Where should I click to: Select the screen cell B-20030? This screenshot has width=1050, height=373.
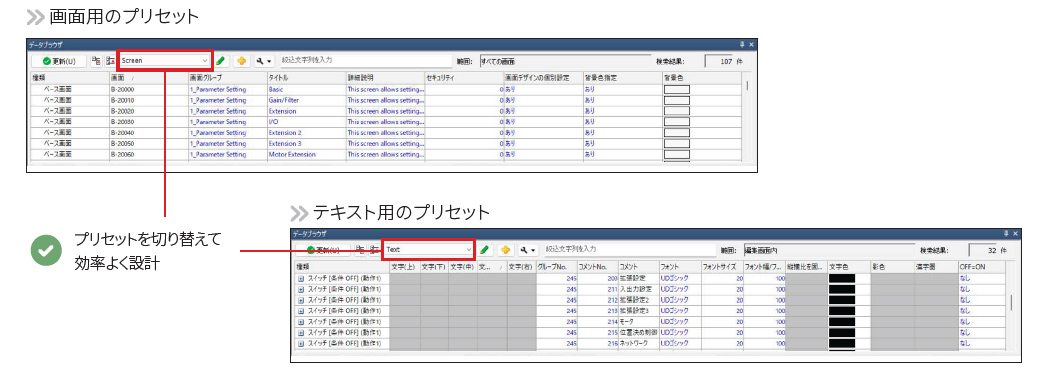point(148,122)
